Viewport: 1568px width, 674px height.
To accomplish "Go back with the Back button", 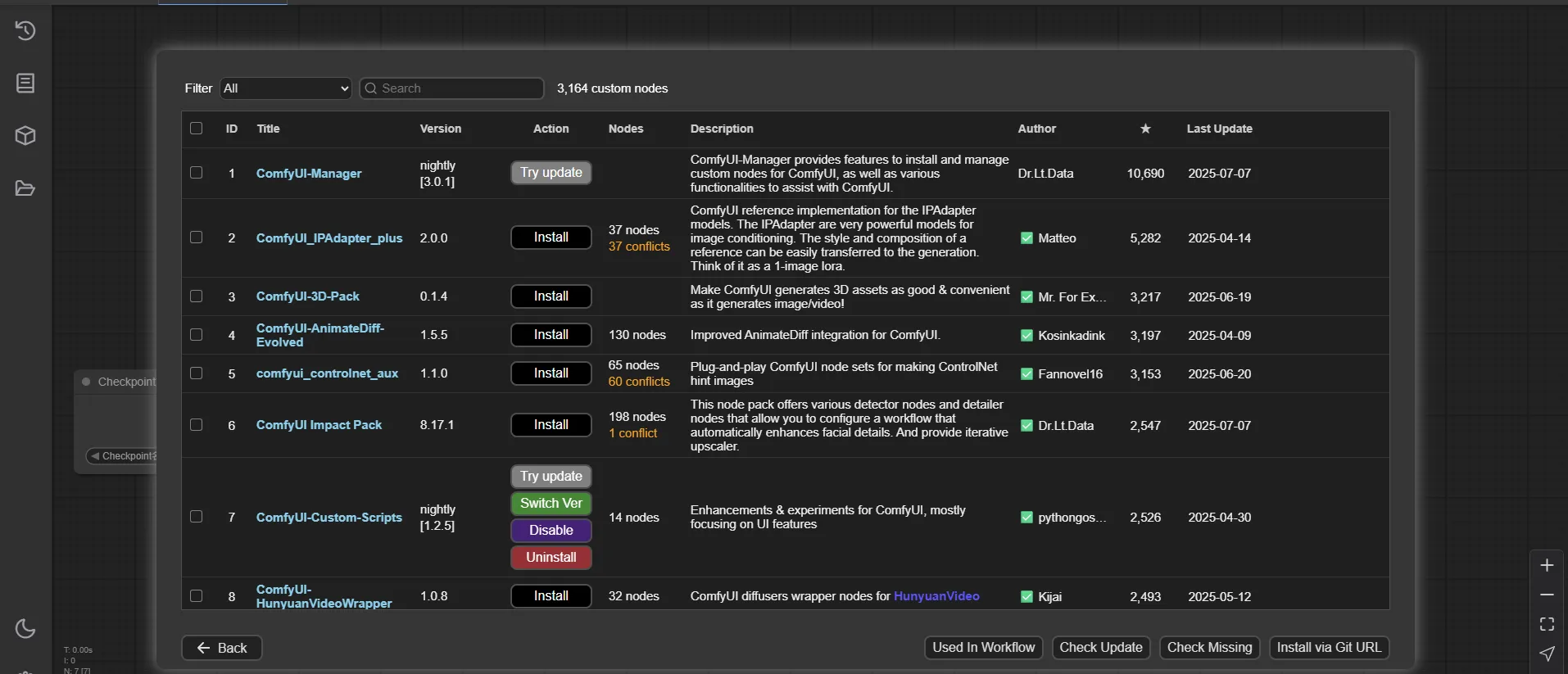I will pyautogui.click(x=222, y=648).
